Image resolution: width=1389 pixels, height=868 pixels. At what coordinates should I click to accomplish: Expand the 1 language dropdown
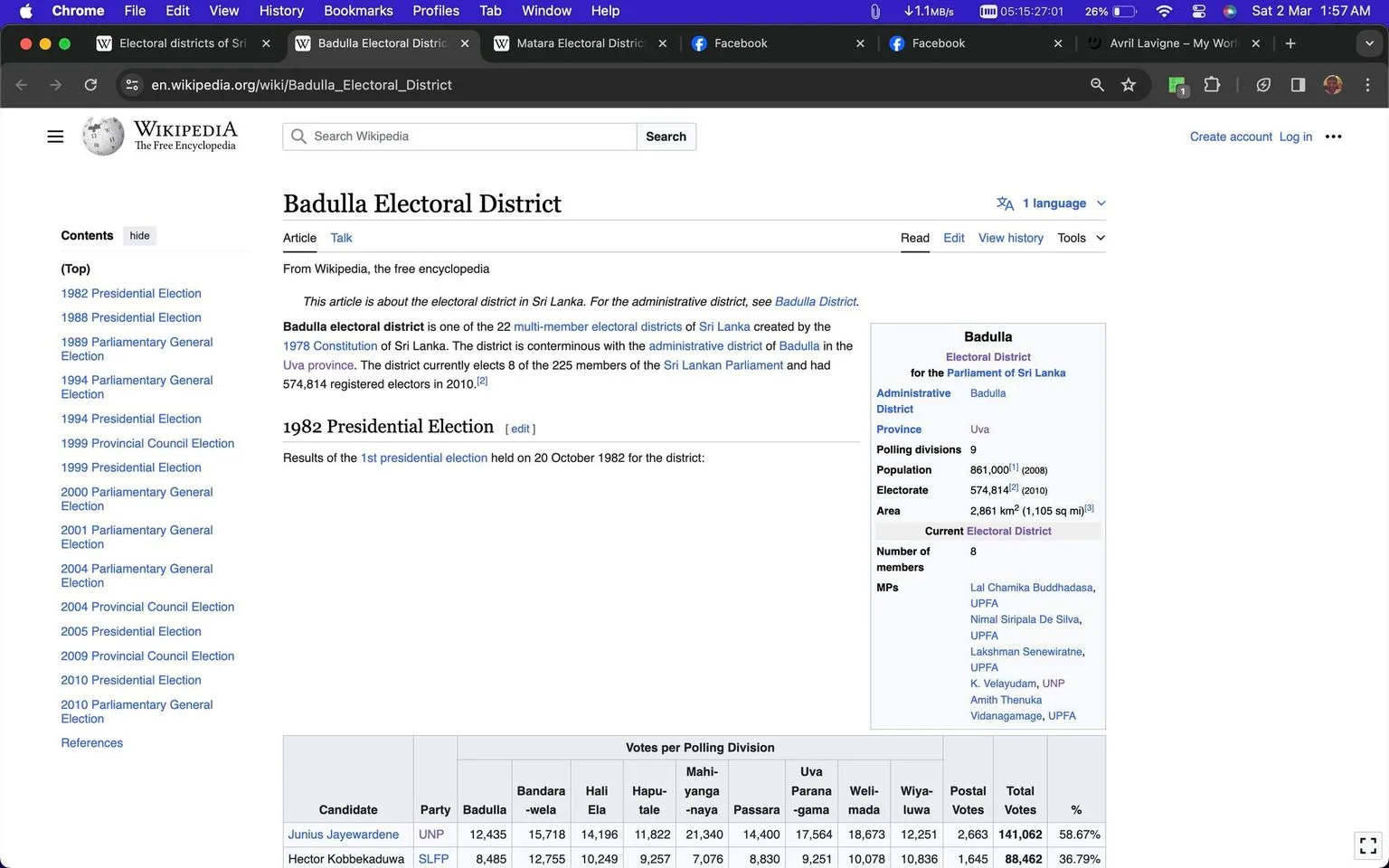pyautogui.click(x=1051, y=203)
